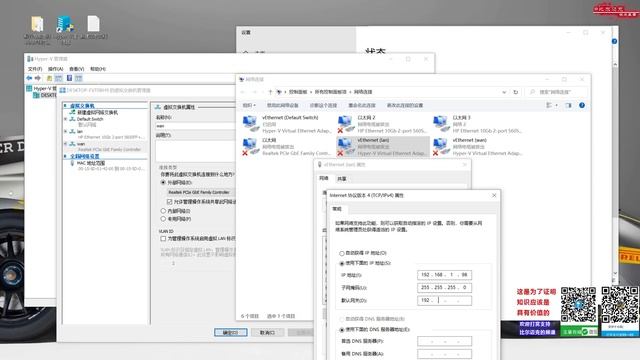Open the 操作(A) menu in Hyper-V Manager
This screenshot has width=640, height=360.
[x=56, y=69]
